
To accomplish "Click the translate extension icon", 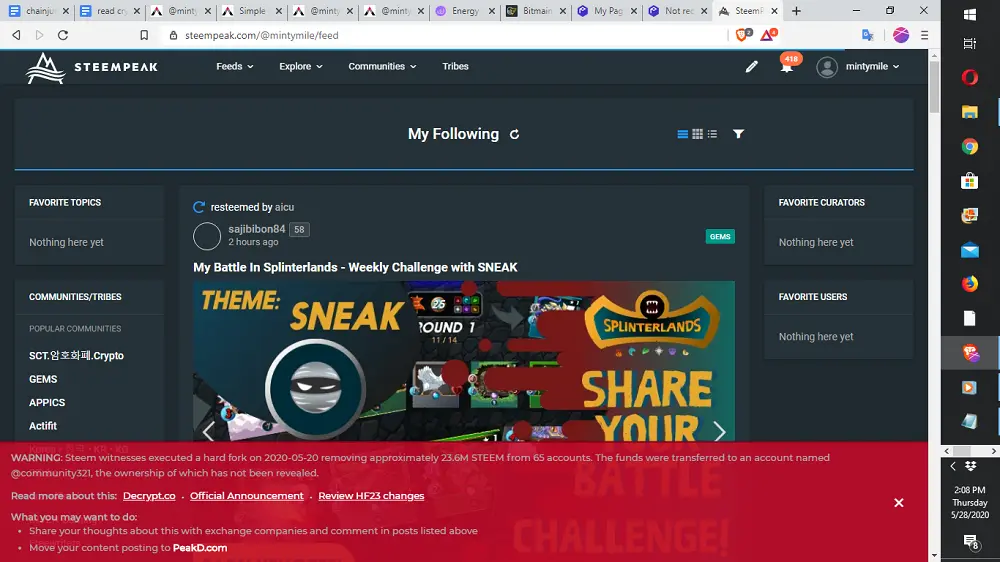I will (867, 35).
